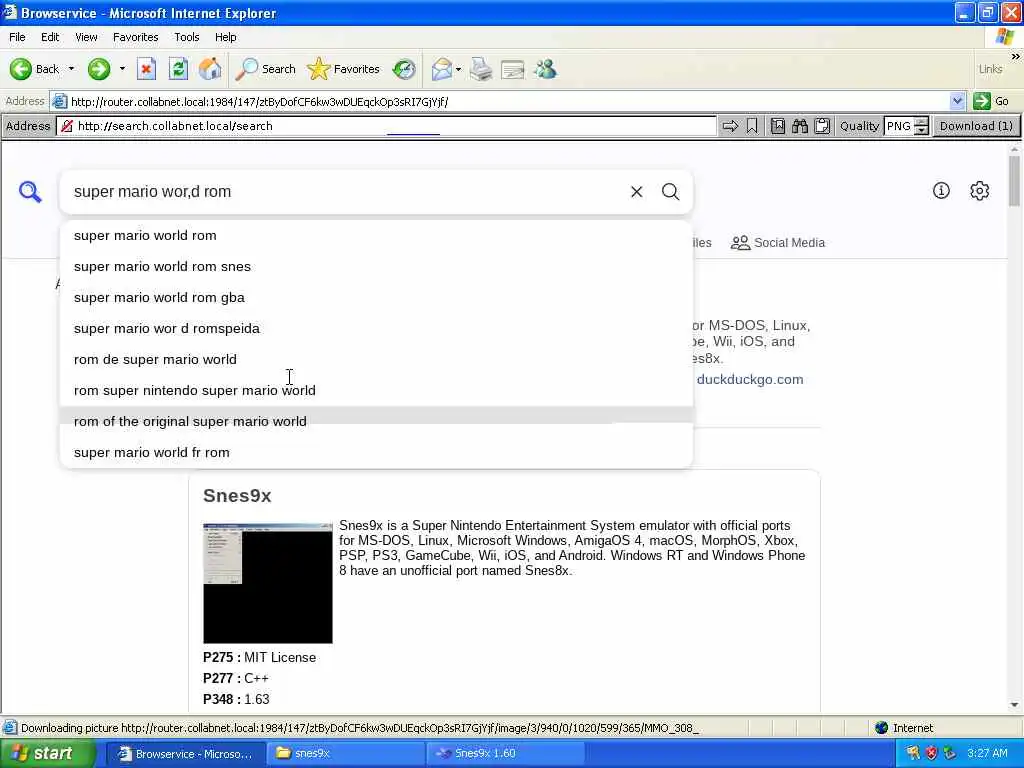1024x768 pixels.
Task: Switch to the snes9x folder taskbar button
Action: pyautogui.click(x=346, y=754)
